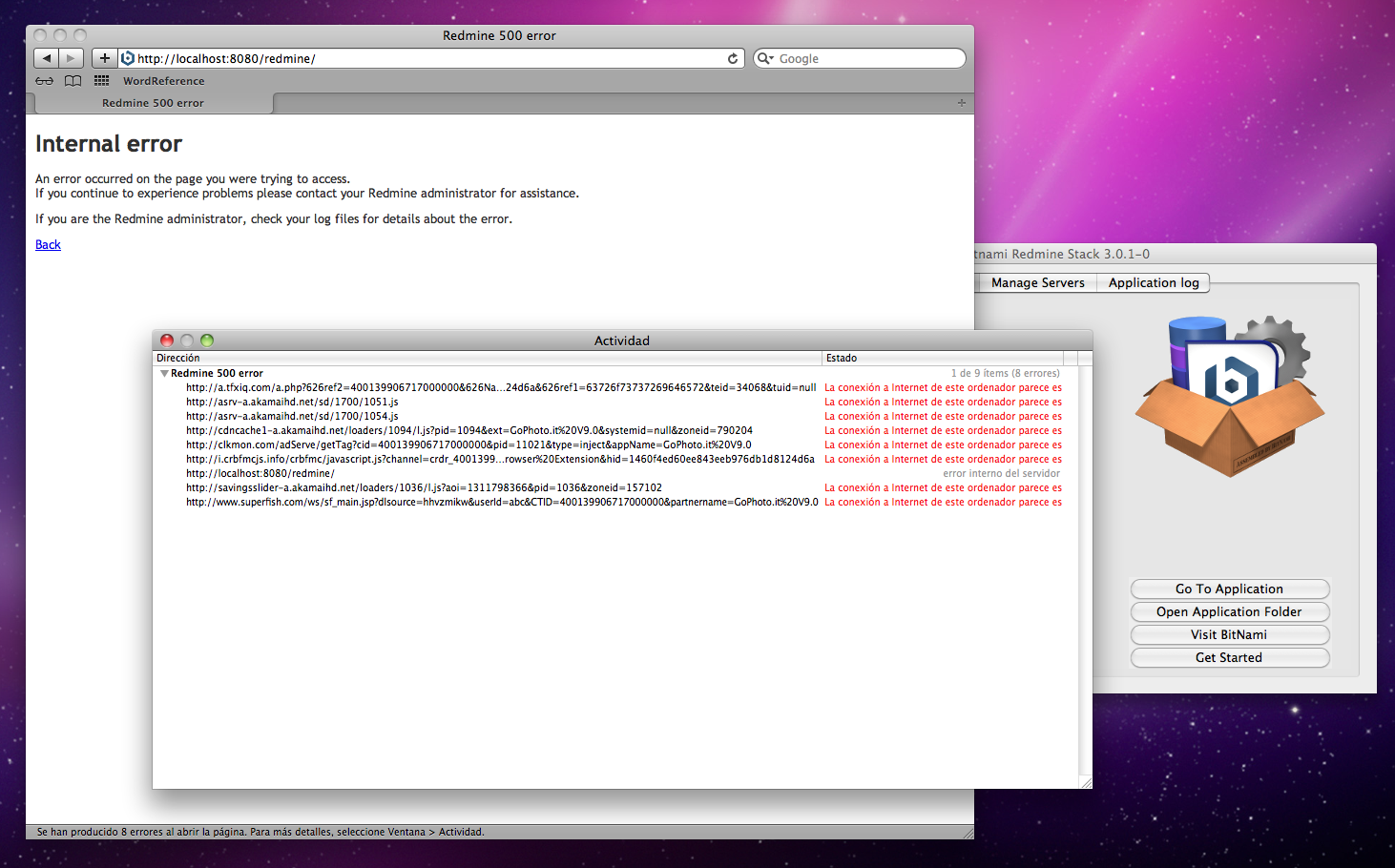Open Google search magnifier dropdown
This screenshot has width=1395, height=868.
pyautogui.click(x=765, y=58)
